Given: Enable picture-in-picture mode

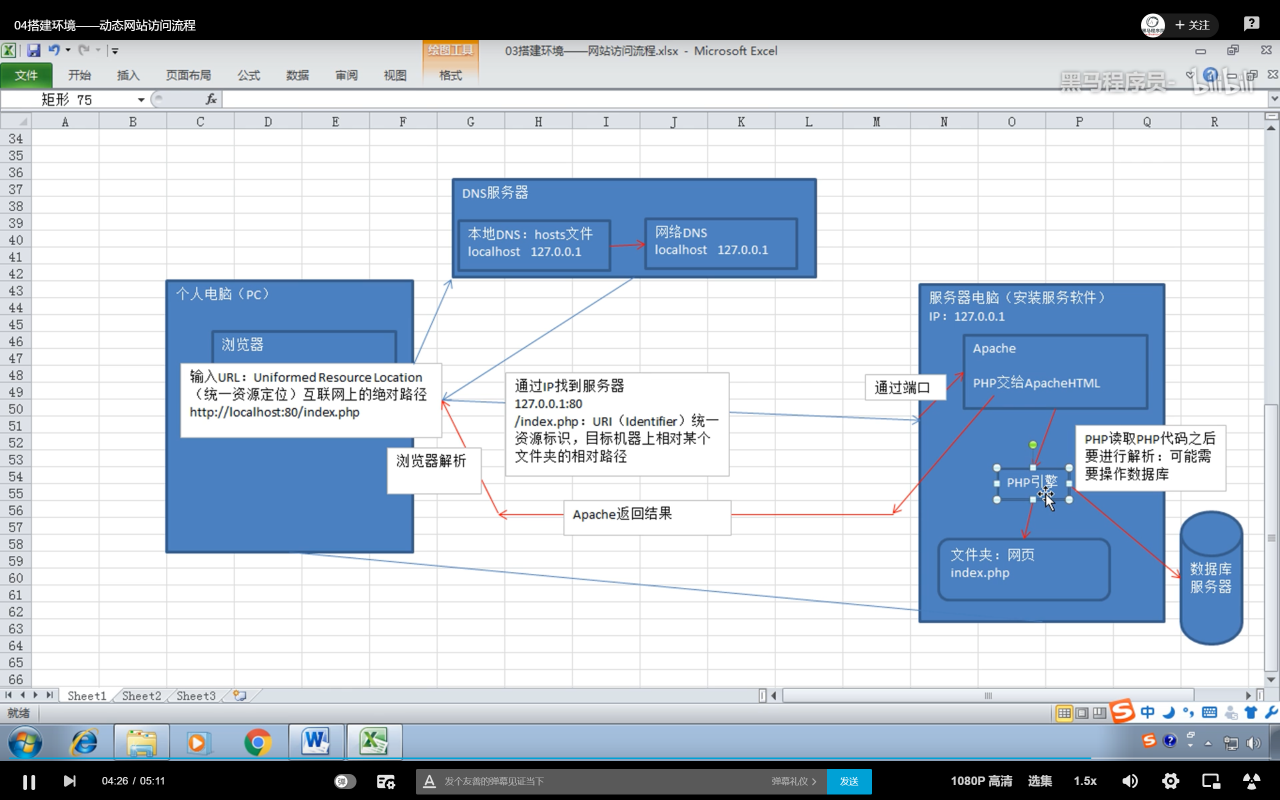Looking at the screenshot, I should pyautogui.click(x=1210, y=781).
